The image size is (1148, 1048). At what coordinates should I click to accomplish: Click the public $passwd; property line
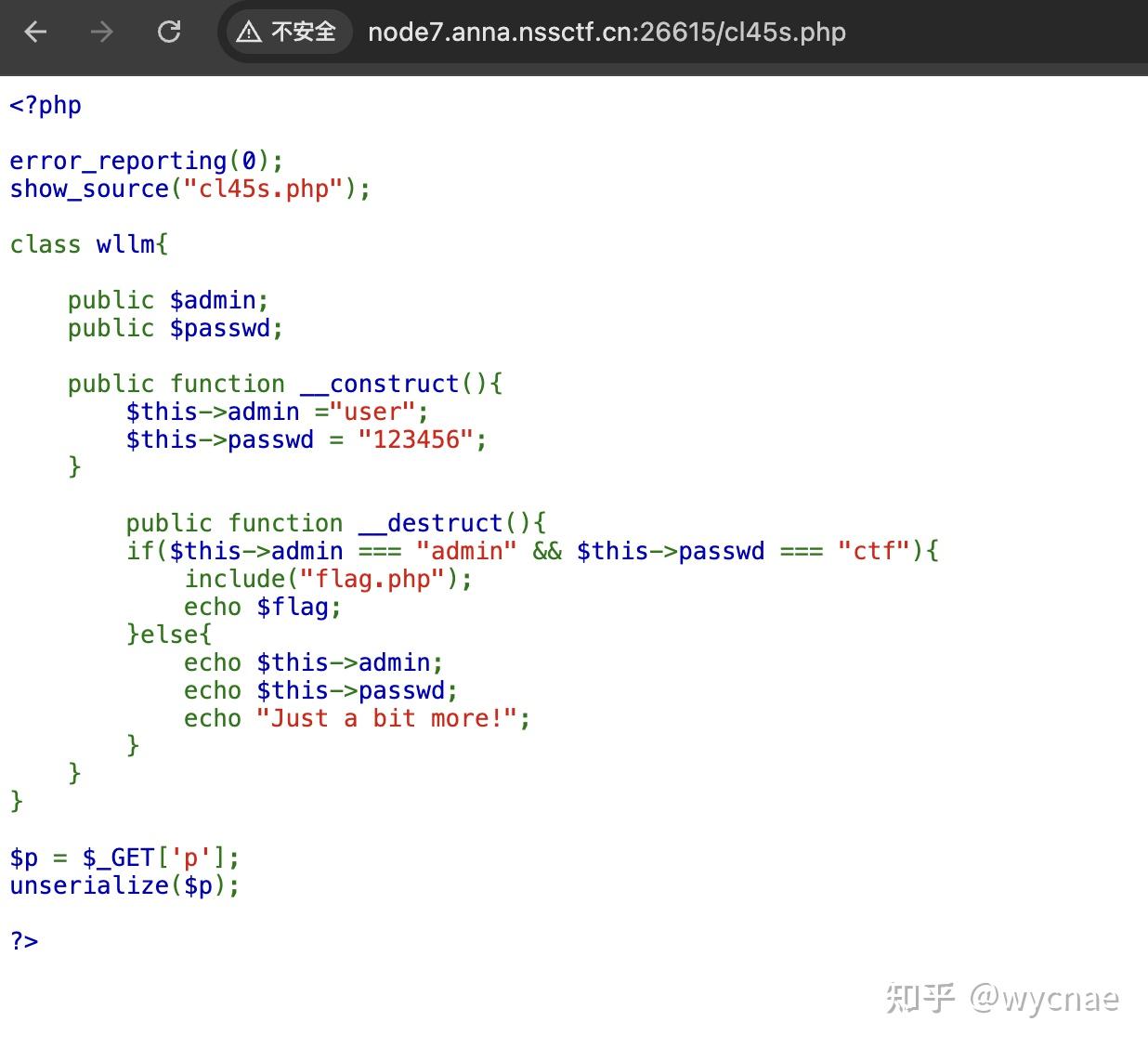point(176,328)
